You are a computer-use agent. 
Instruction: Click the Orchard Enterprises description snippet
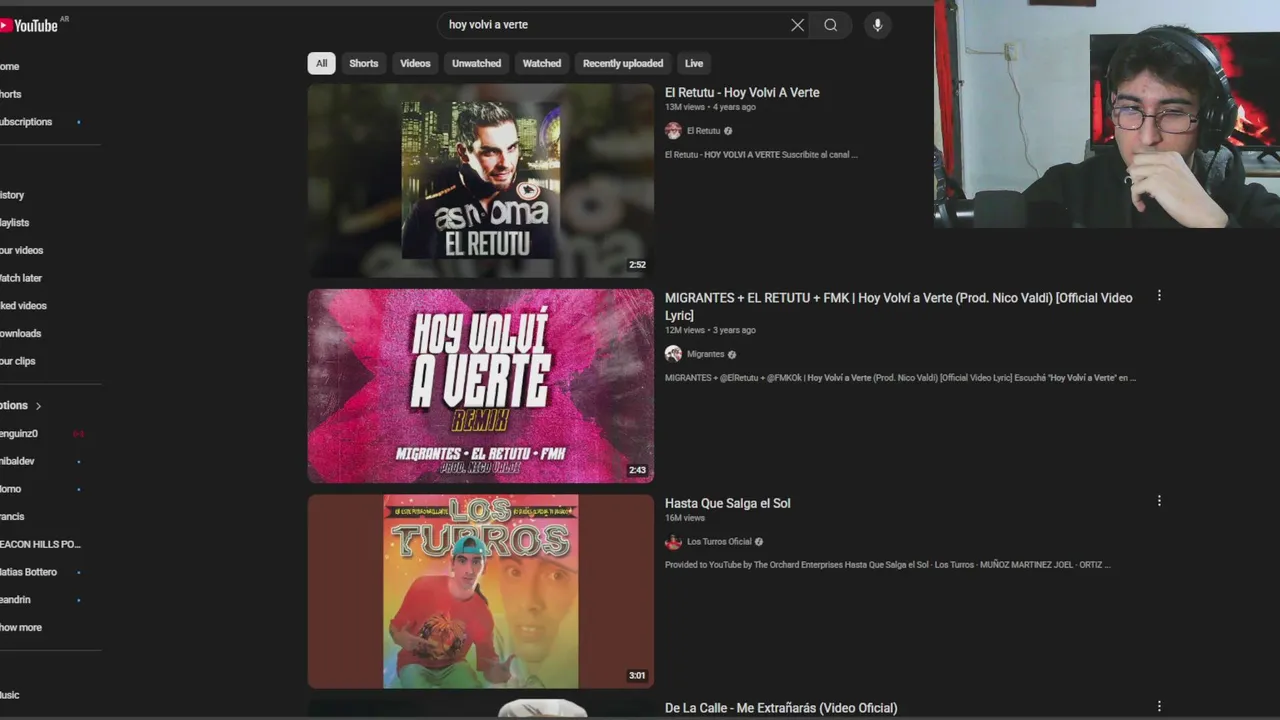(888, 565)
